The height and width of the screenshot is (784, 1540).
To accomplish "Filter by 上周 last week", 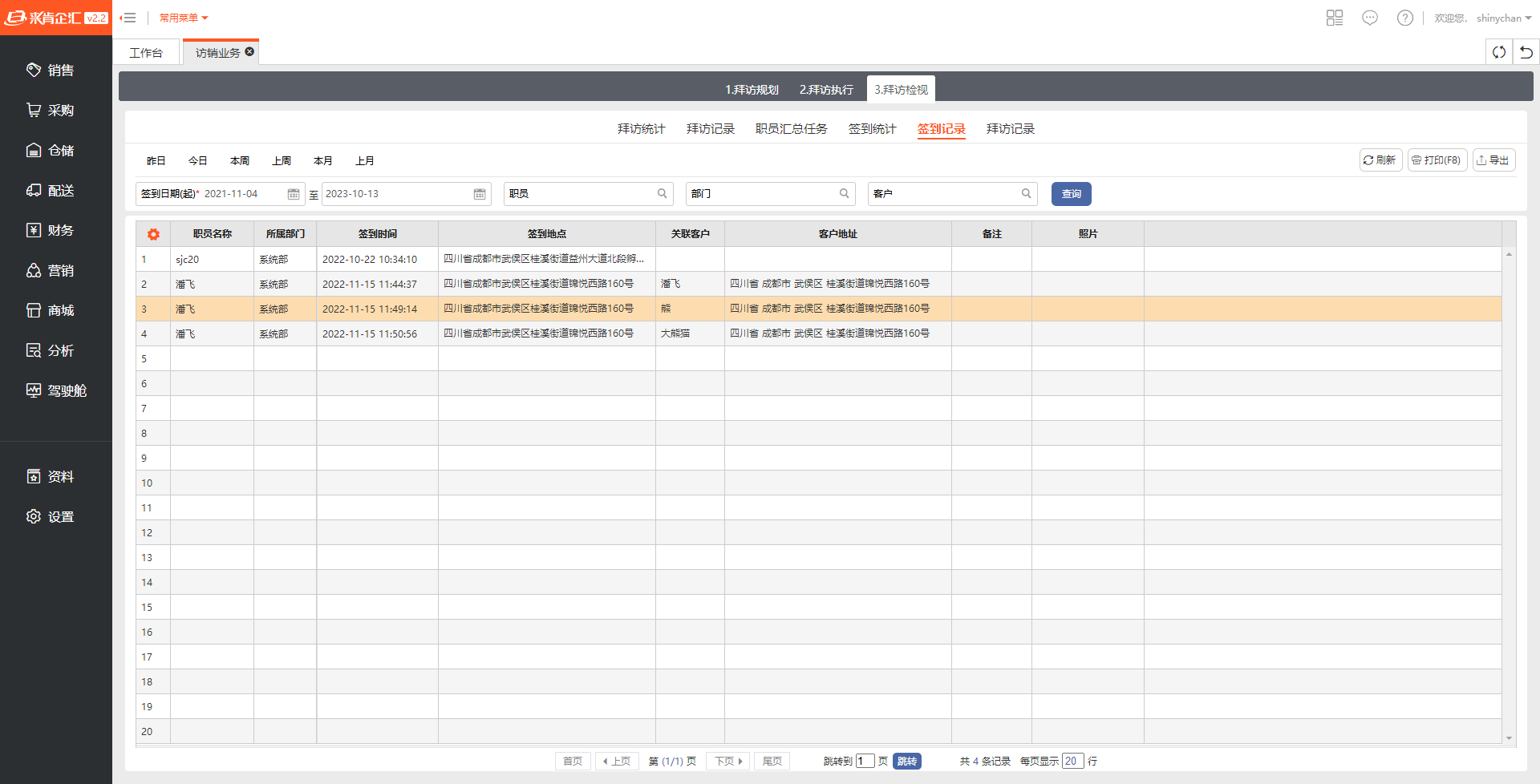I will [x=282, y=160].
